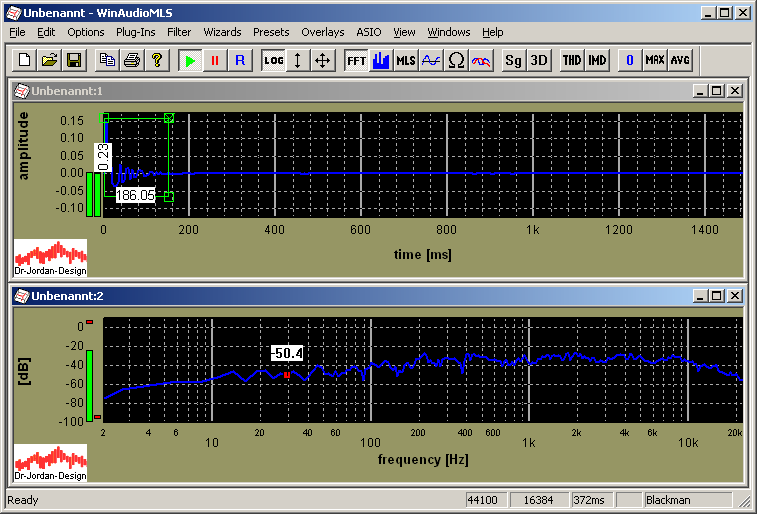The height and width of the screenshot is (514, 757).
Task: Toggle the MLS measurement mode button
Action: tap(405, 60)
